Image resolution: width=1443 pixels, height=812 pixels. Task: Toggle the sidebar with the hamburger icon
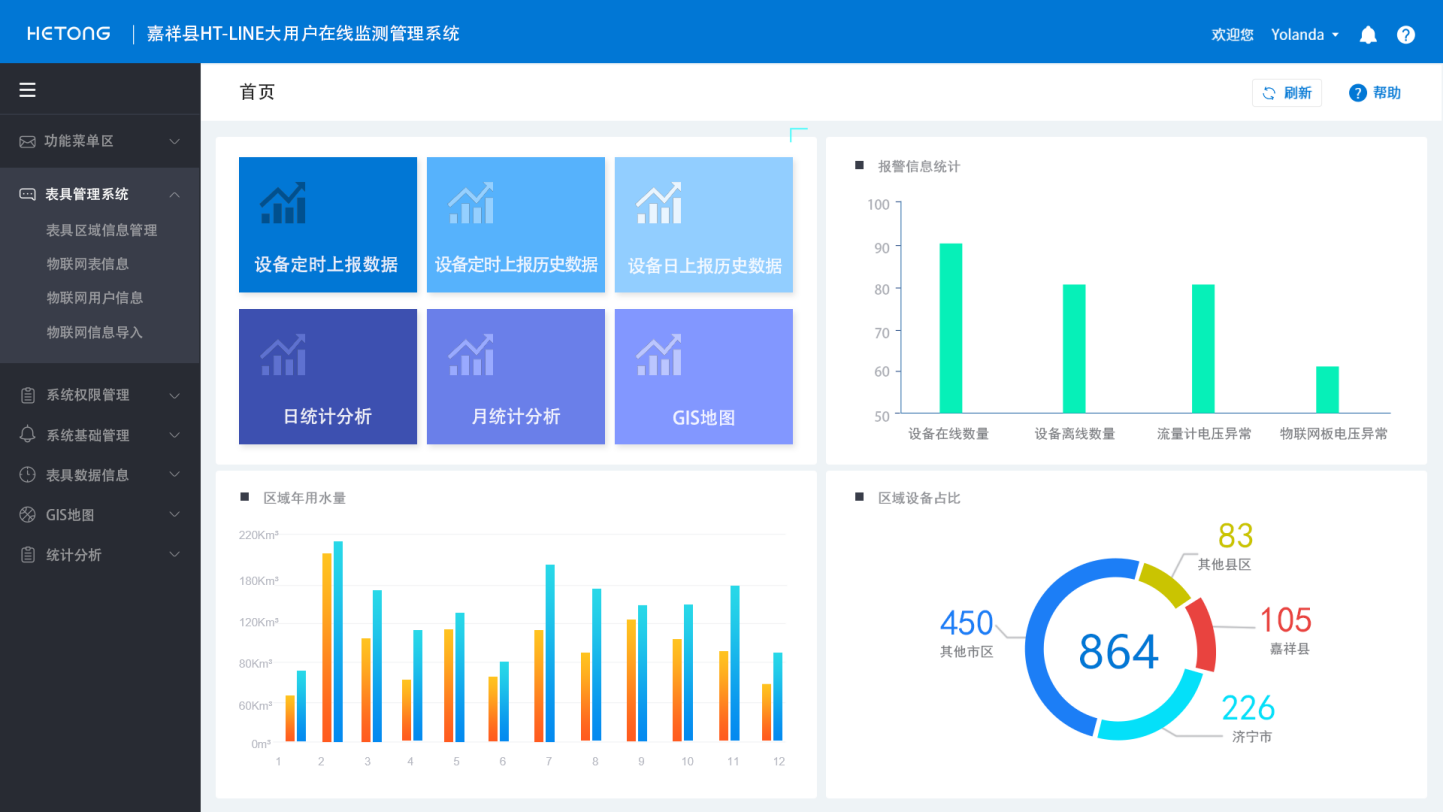27,89
